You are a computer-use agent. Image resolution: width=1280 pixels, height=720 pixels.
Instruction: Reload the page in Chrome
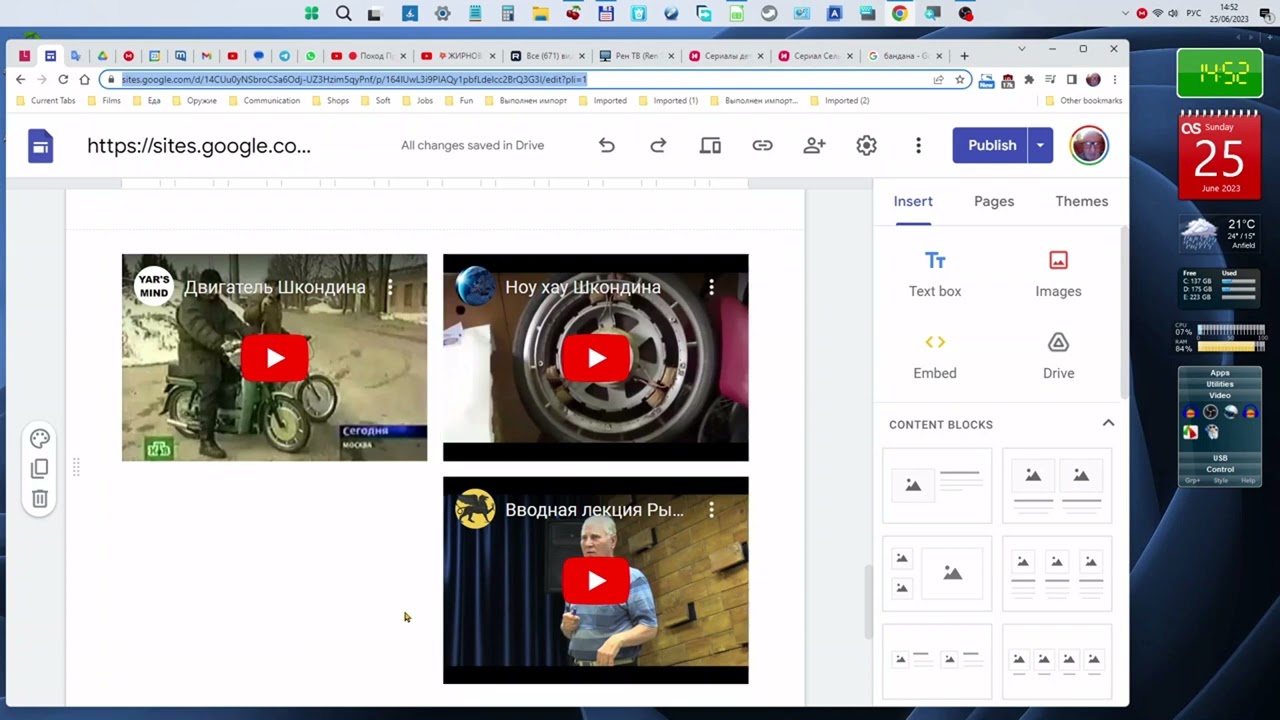(x=63, y=79)
